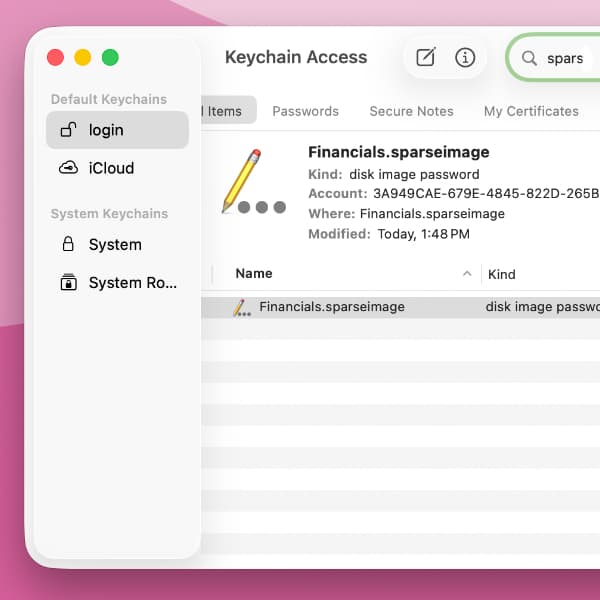The height and width of the screenshot is (600, 600).
Task: Open the info inspector icon
Action: point(465,57)
